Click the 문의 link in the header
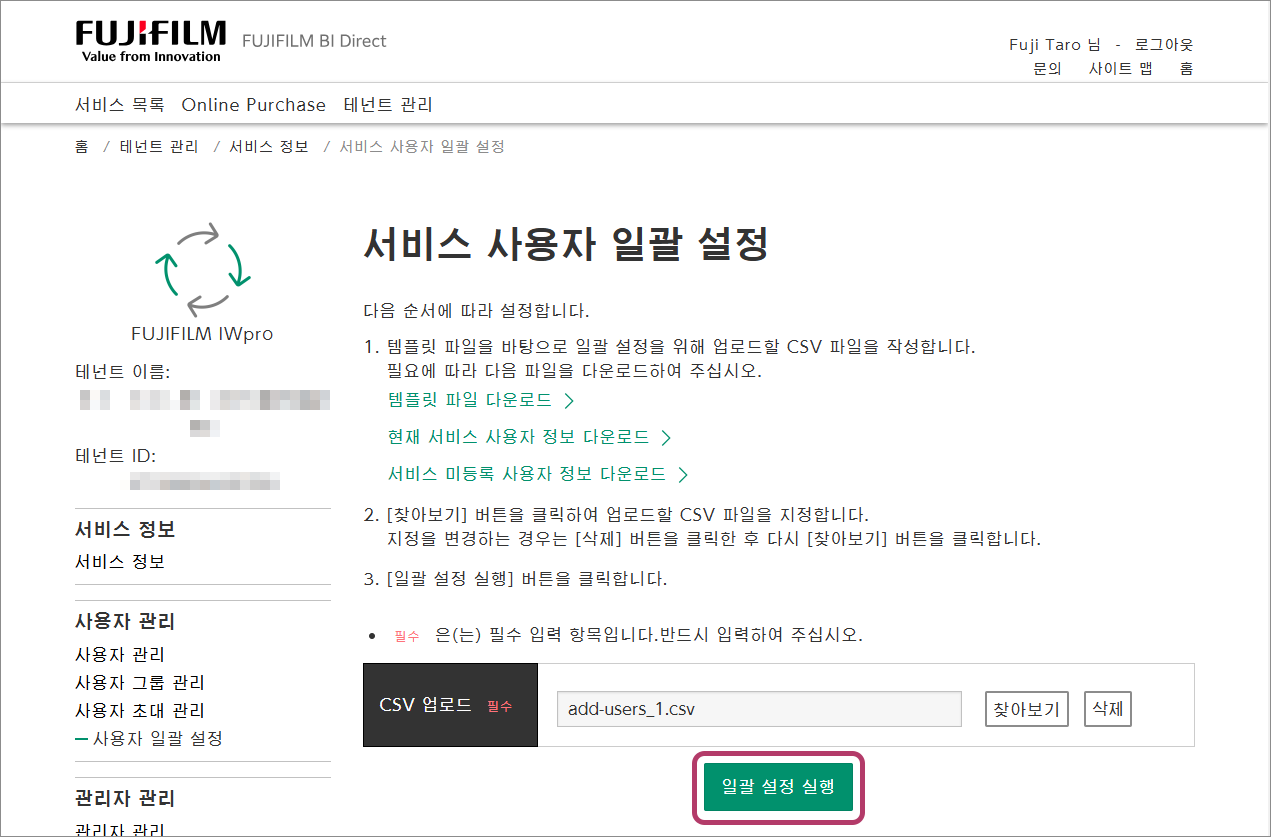The width and height of the screenshot is (1271, 837). [1047, 69]
